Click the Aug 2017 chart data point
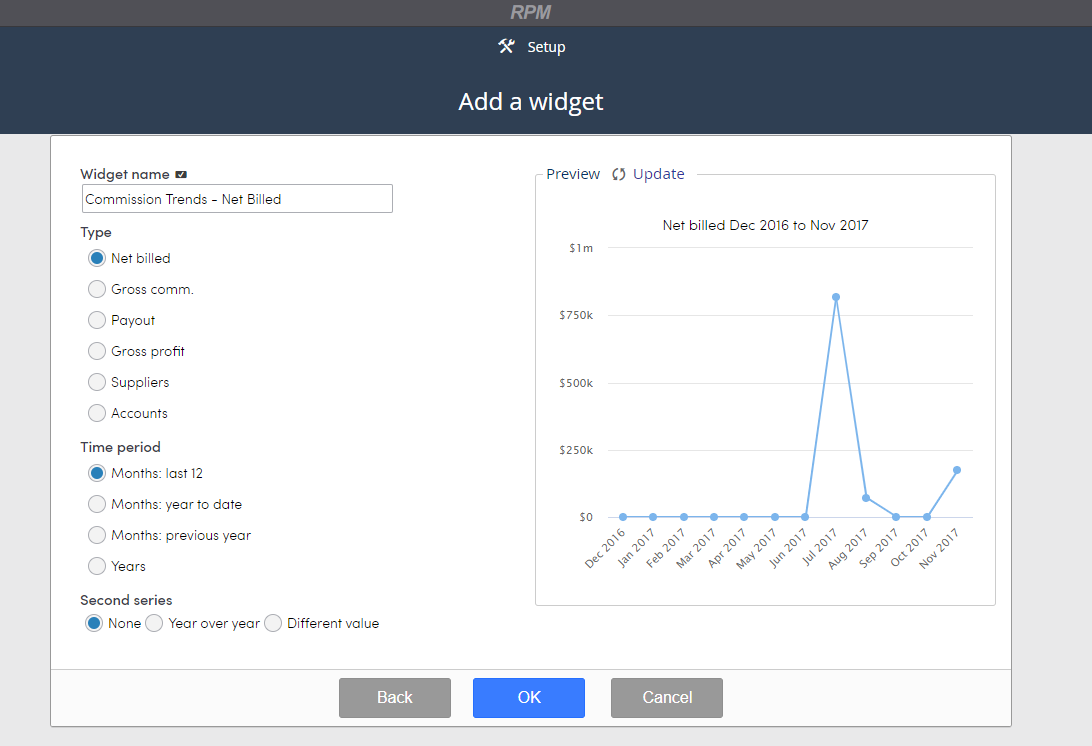This screenshot has height=746, width=1092. (866, 498)
